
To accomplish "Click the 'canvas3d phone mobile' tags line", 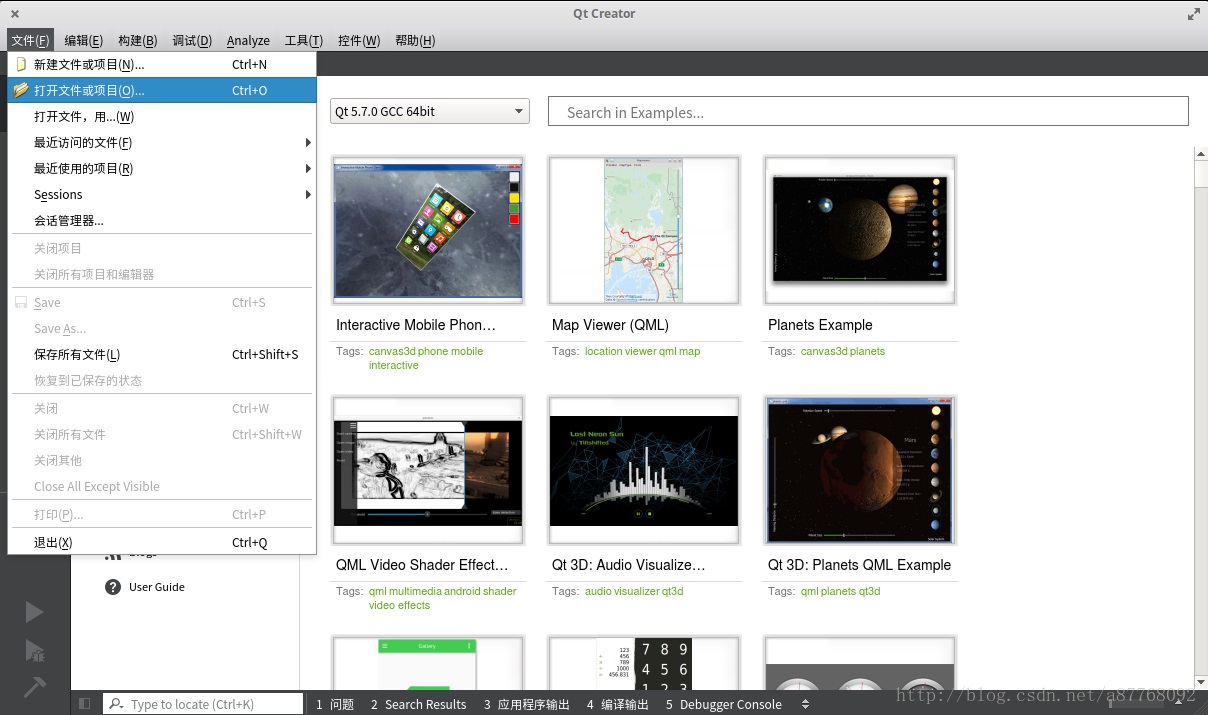I will 426,351.
